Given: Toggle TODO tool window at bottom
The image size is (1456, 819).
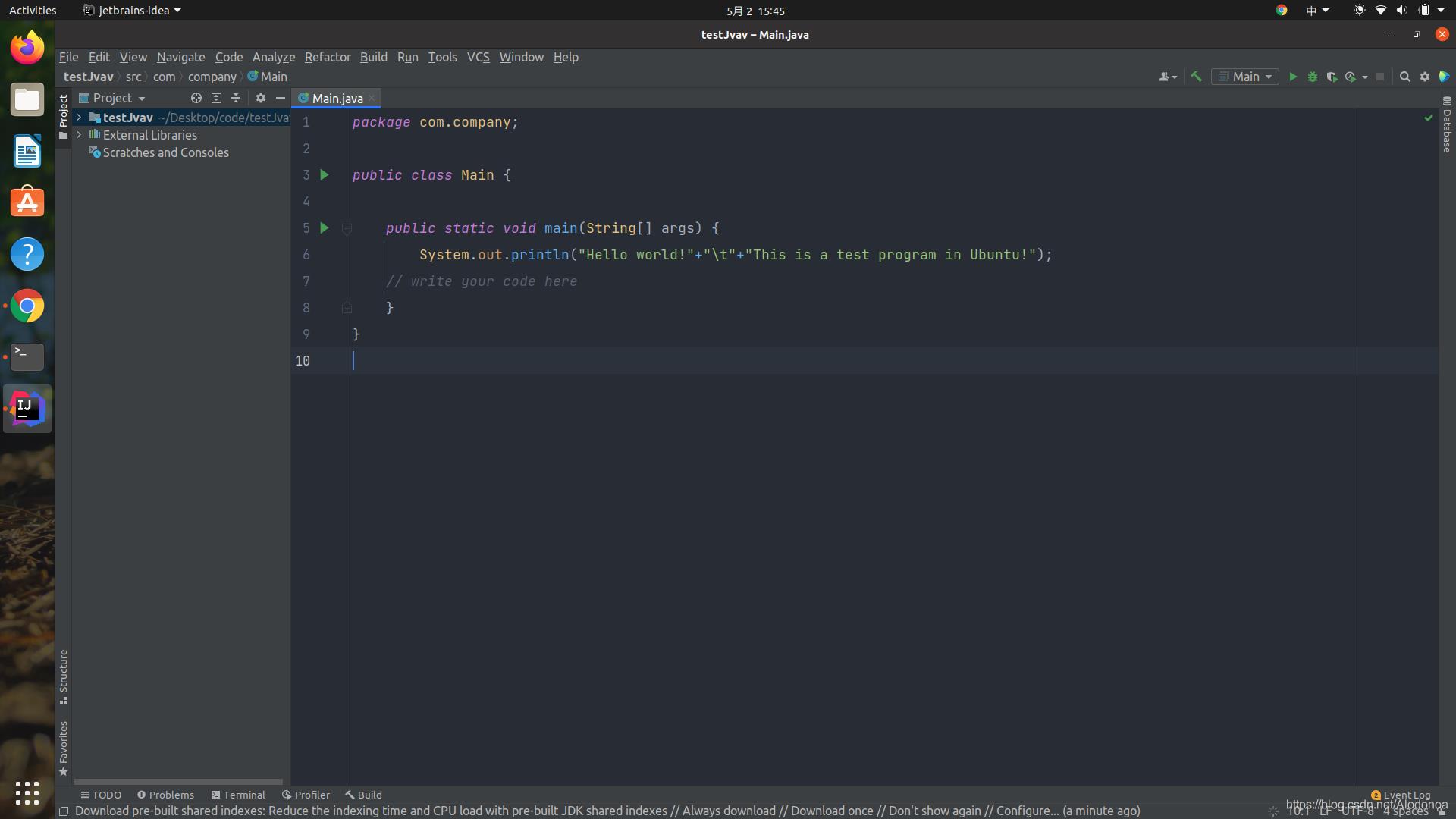Looking at the screenshot, I should click(101, 795).
